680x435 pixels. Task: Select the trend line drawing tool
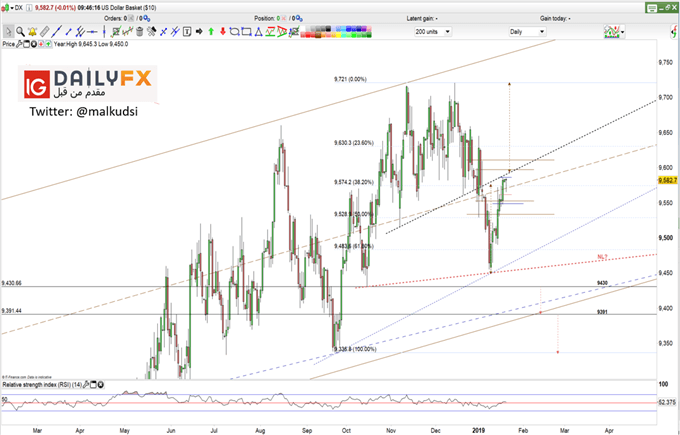(57, 32)
